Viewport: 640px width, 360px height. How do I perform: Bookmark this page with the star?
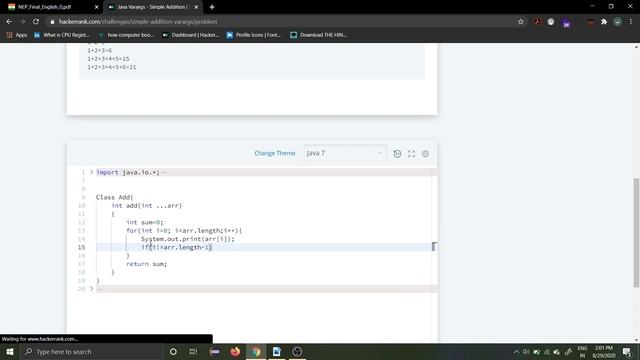click(520, 22)
